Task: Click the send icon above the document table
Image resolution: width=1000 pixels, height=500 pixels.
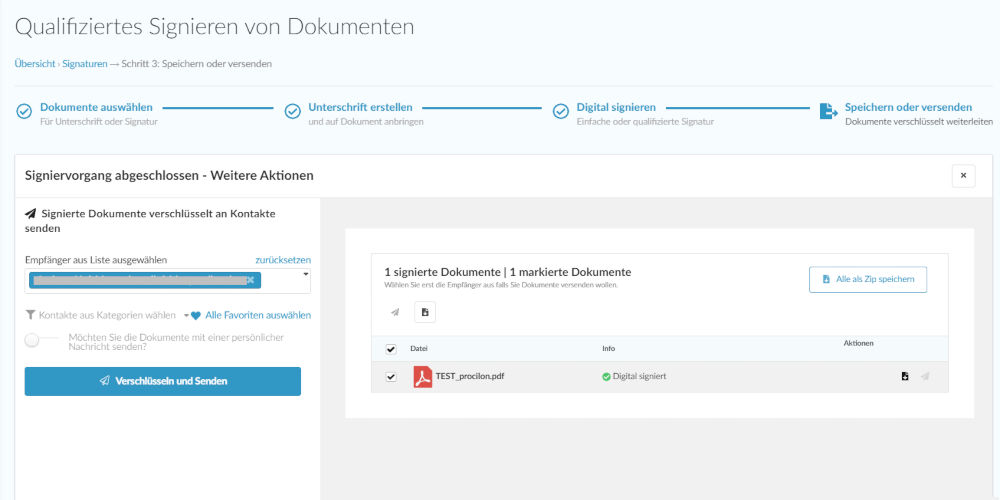Action: coord(395,312)
